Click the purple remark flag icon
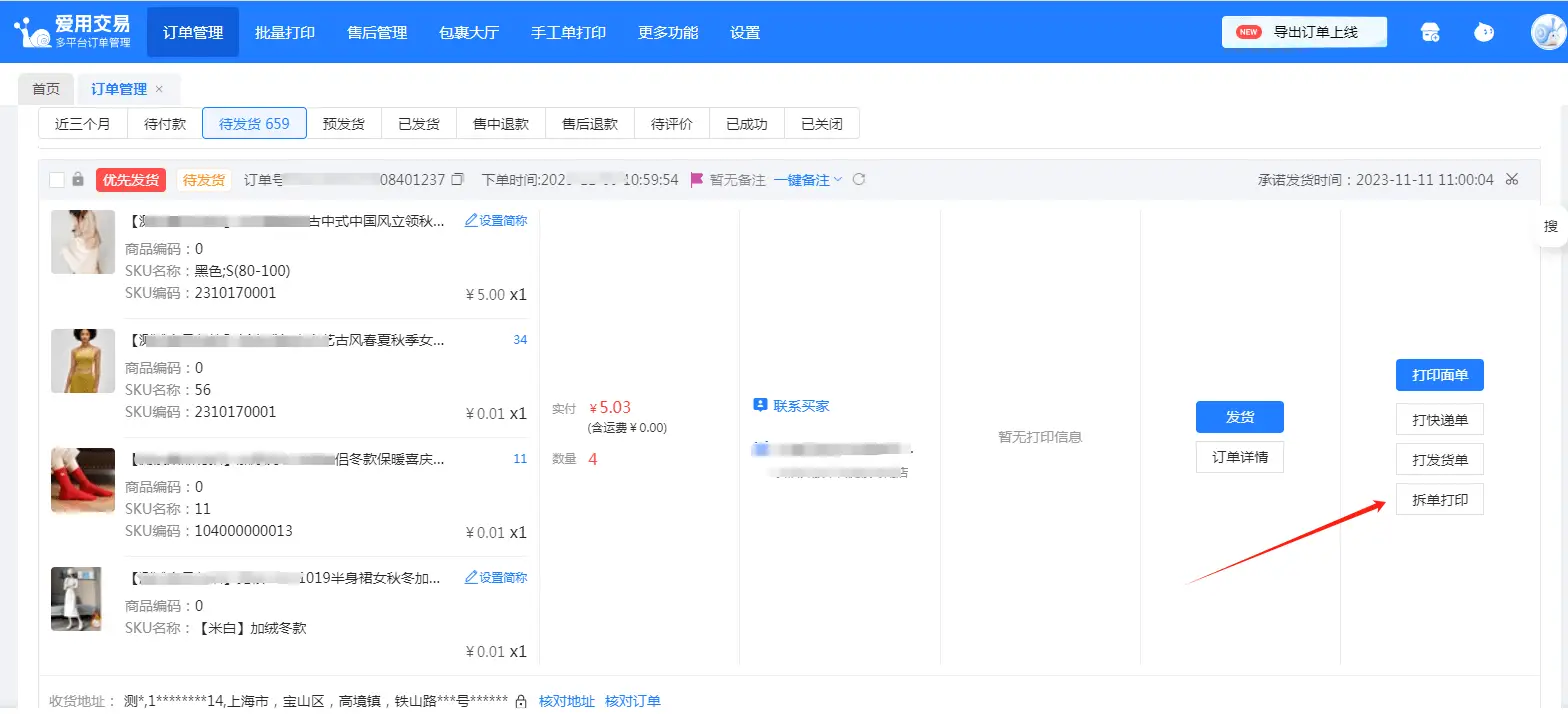Image resolution: width=1568 pixels, height=714 pixels. 697,180
